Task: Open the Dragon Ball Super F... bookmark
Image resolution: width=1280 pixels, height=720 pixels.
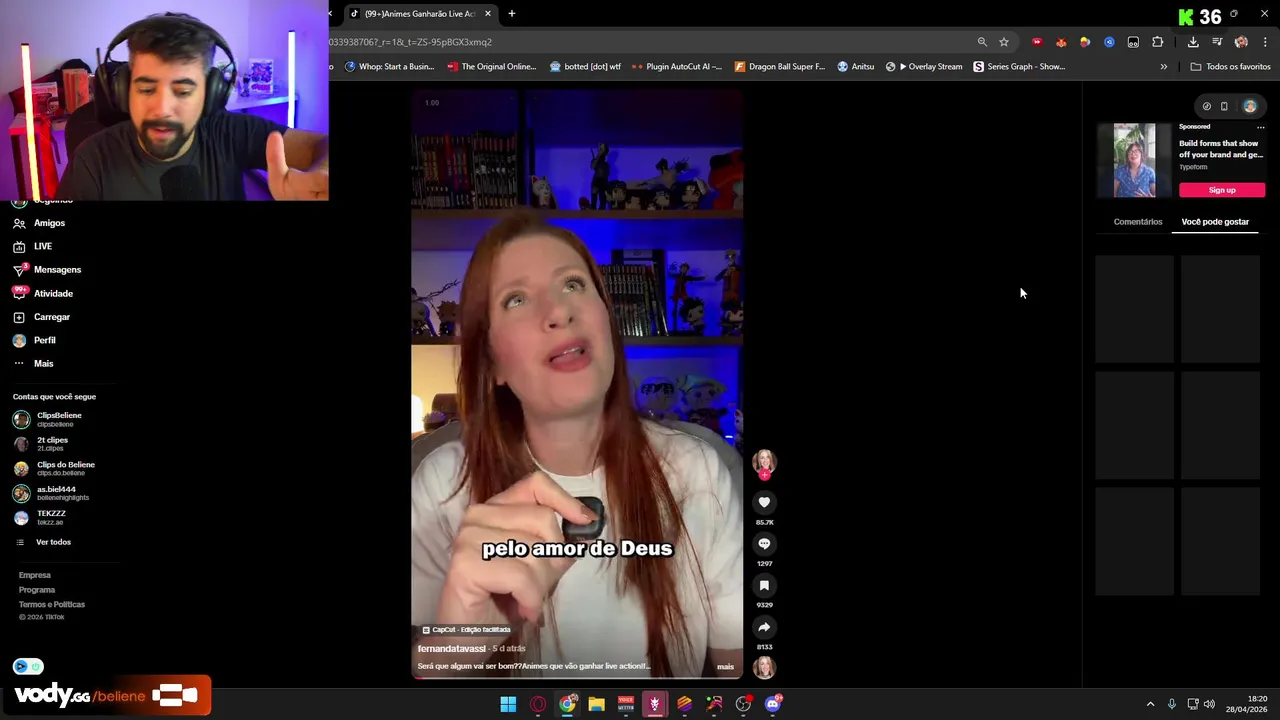Action: click(780, 67)
